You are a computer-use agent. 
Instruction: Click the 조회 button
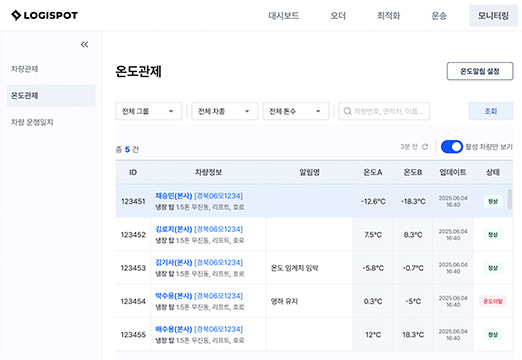pyautogui.click(x=491, y=111)
